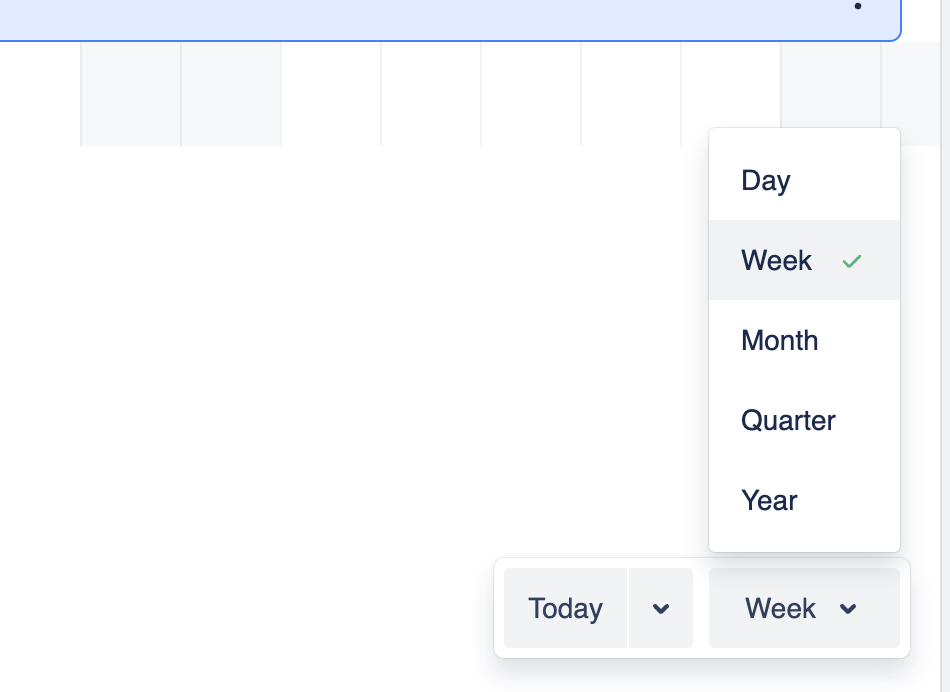This screenshot has width=950, height=692.
Task: Expand the arrow next to Today
Action: (661, 609)
